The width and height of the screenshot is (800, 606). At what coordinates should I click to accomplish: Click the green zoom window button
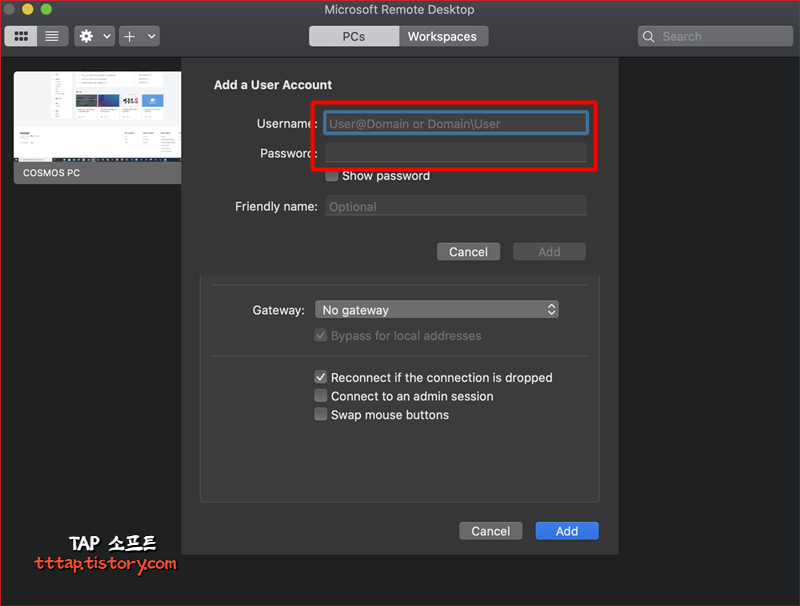tap(46, 9)
